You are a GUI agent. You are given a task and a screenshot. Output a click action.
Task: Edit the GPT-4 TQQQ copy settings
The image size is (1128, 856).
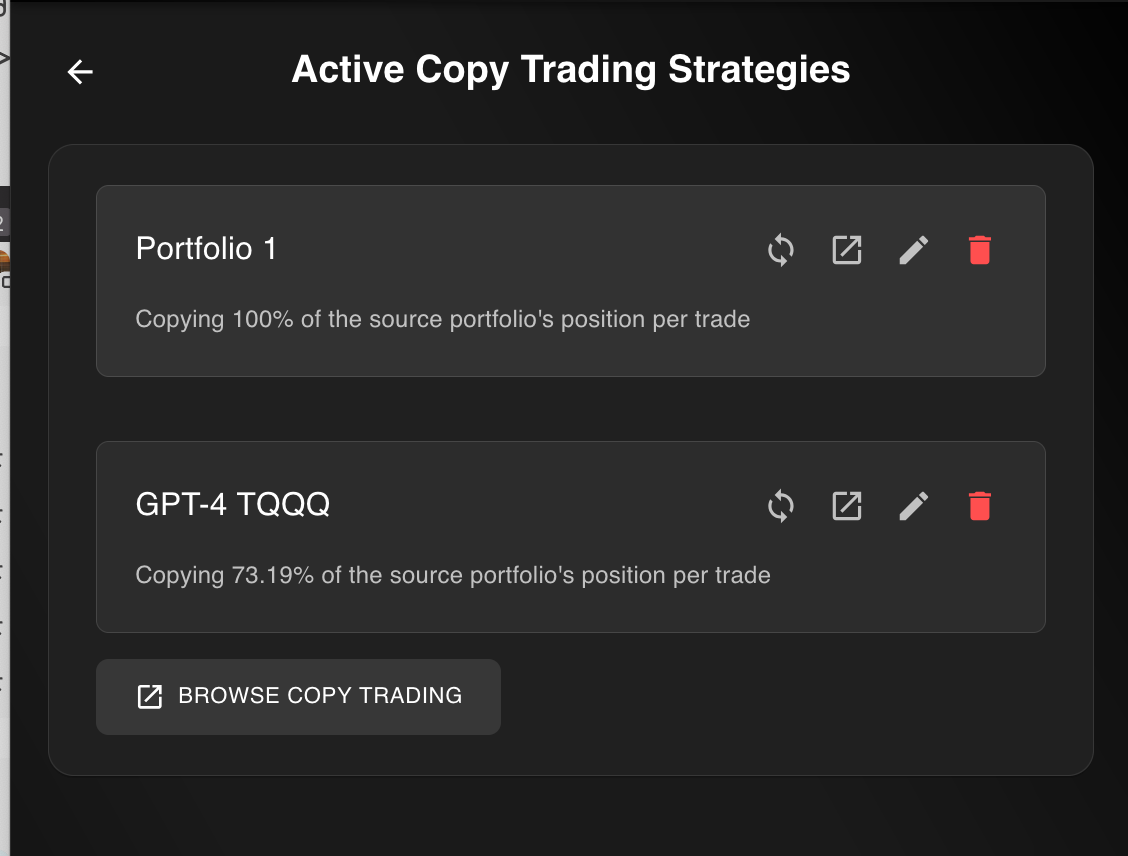point(914,506)
